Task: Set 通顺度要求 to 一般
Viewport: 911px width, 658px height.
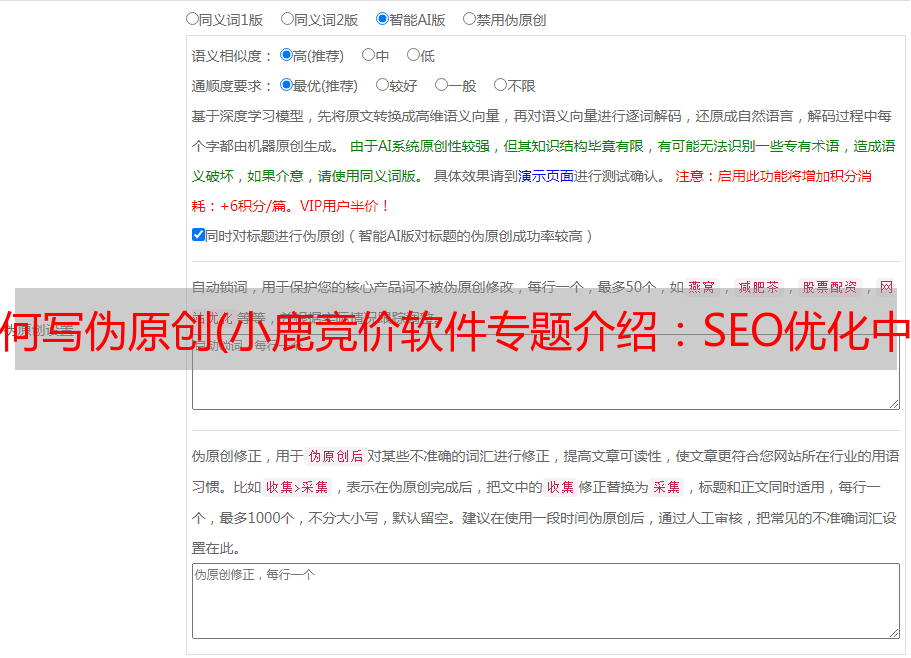Action: (442, 85)
